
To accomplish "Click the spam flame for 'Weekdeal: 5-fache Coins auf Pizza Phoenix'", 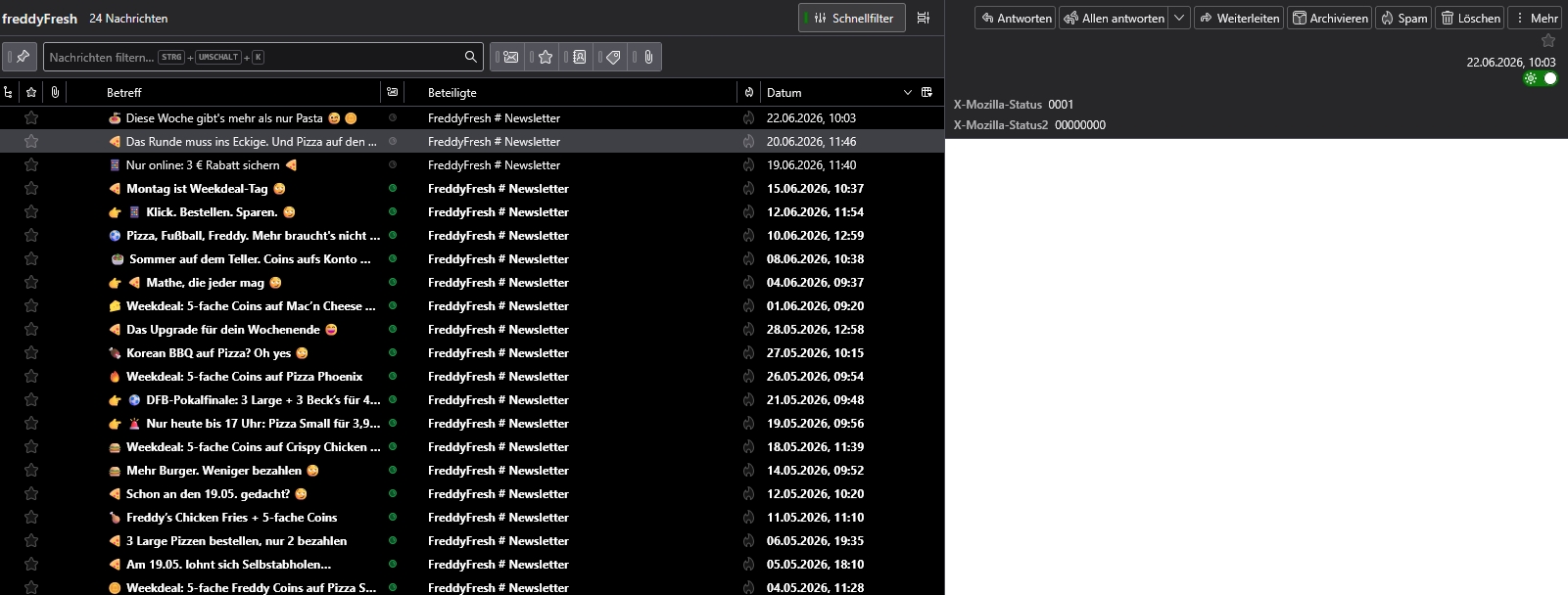I will [749, 376].
